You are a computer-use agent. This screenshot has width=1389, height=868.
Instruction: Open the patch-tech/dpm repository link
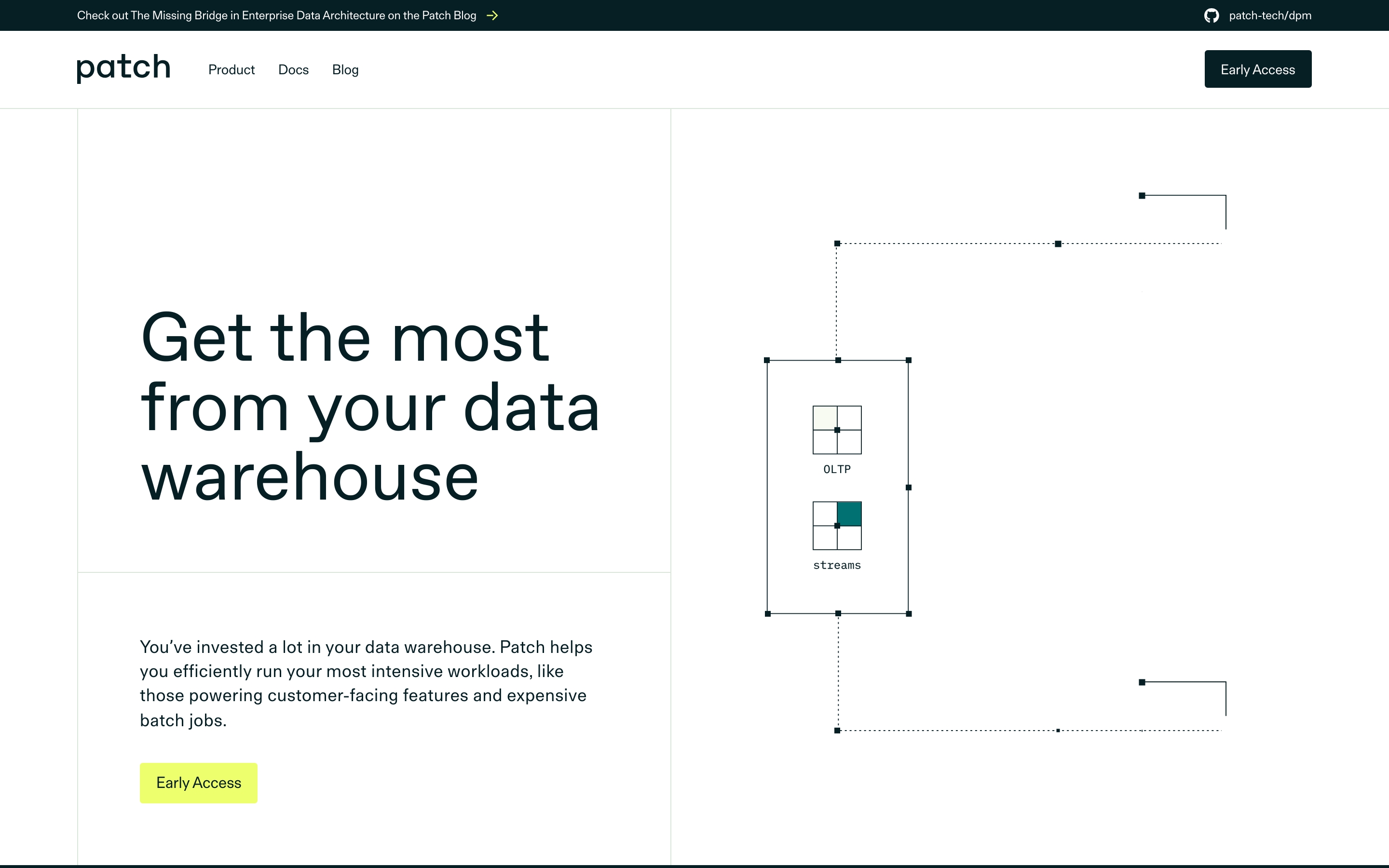pos(1269,15)
